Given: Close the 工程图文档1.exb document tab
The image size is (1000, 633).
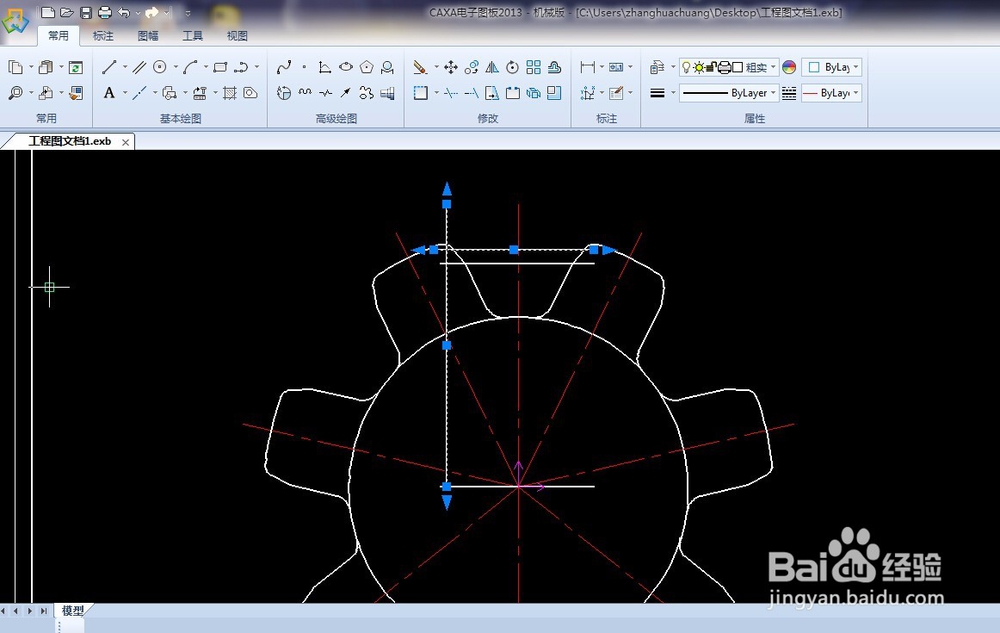Looking at the screenshot, I should (x=126, y=142).
